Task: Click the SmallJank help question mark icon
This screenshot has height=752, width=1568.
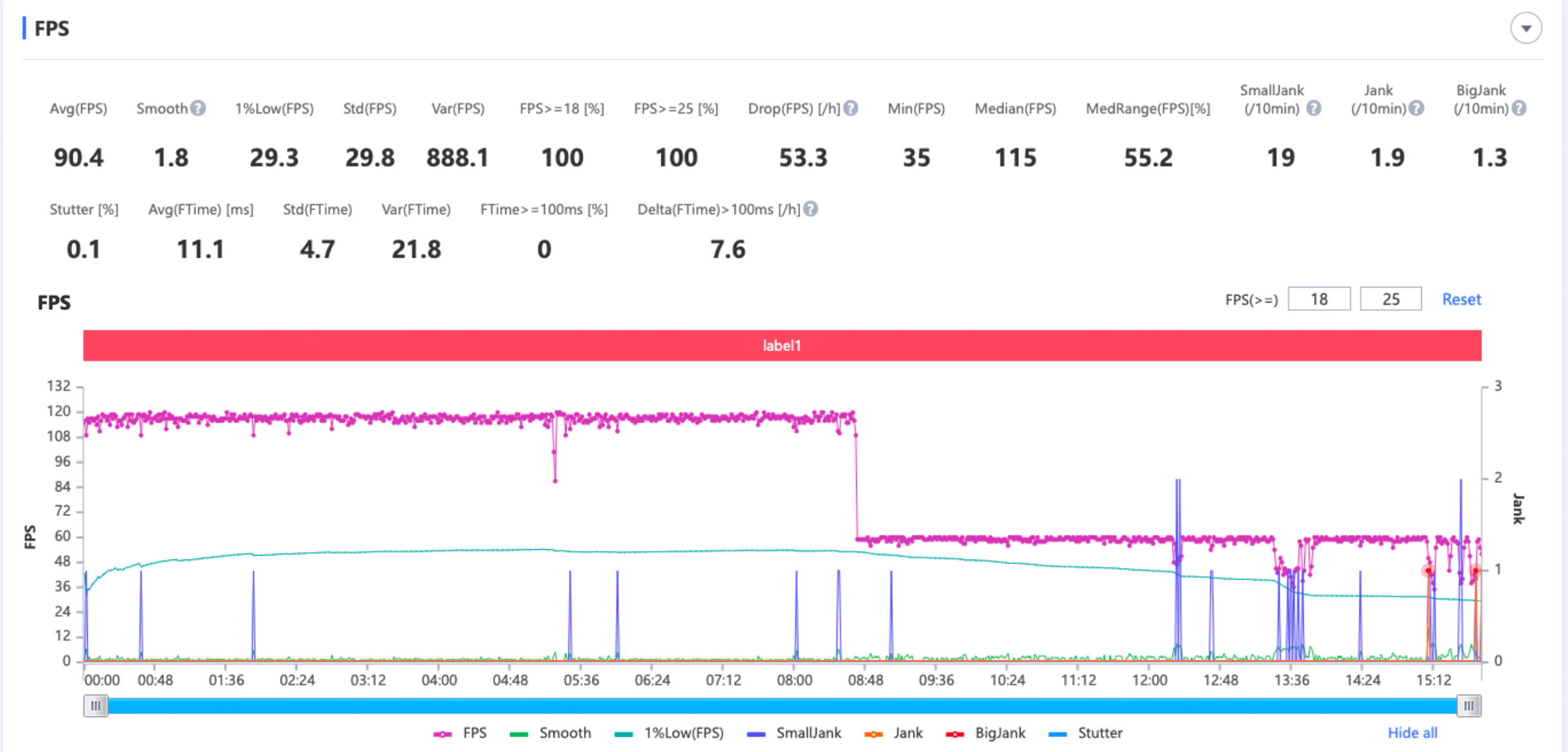Action: point(1314,108)
